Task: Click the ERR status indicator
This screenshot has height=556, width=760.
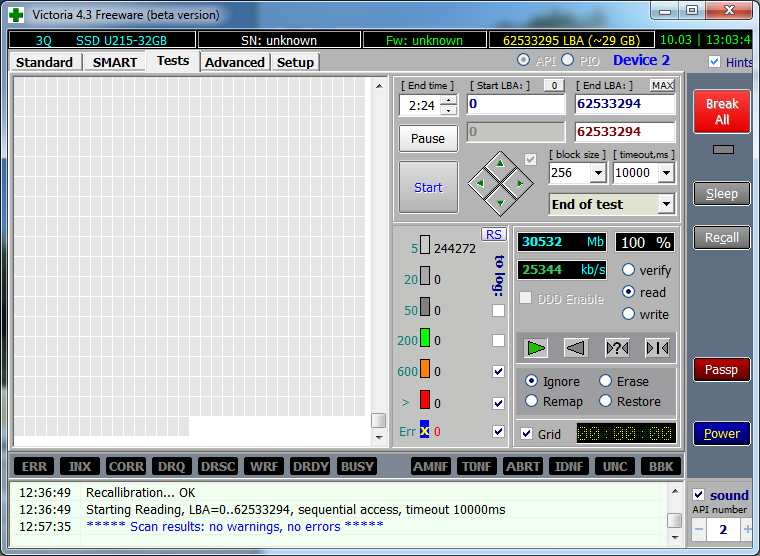Action: point(34,466)
